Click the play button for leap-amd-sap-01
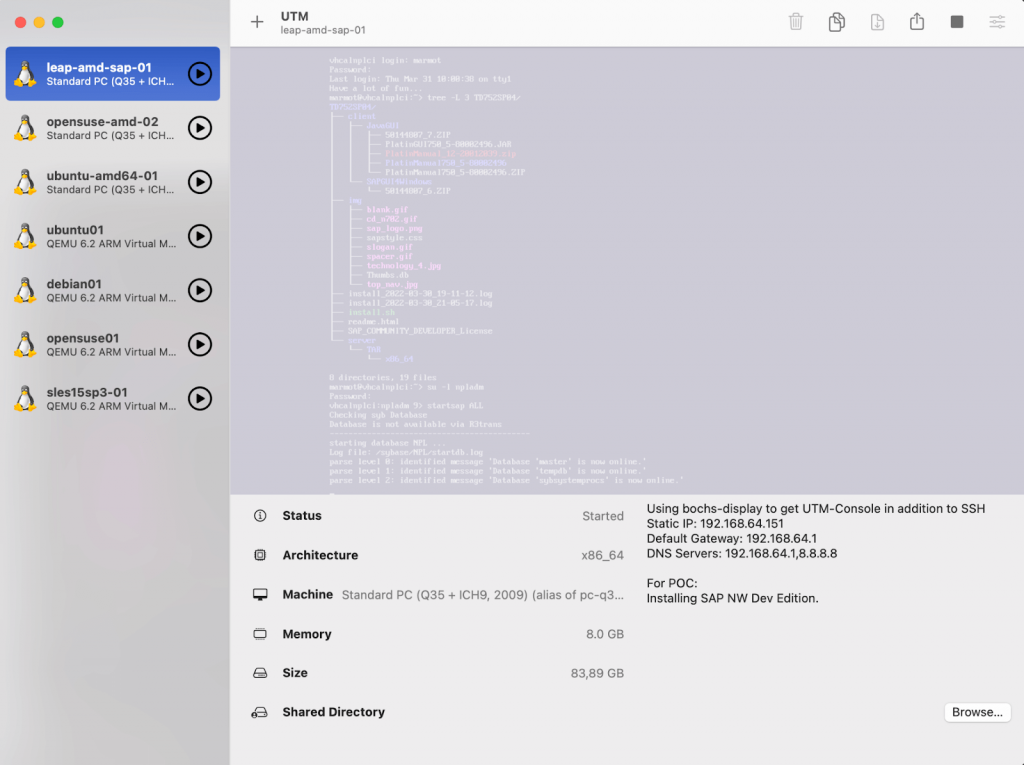The width and height of the screenshot is (1024, 765). (200, 74)
